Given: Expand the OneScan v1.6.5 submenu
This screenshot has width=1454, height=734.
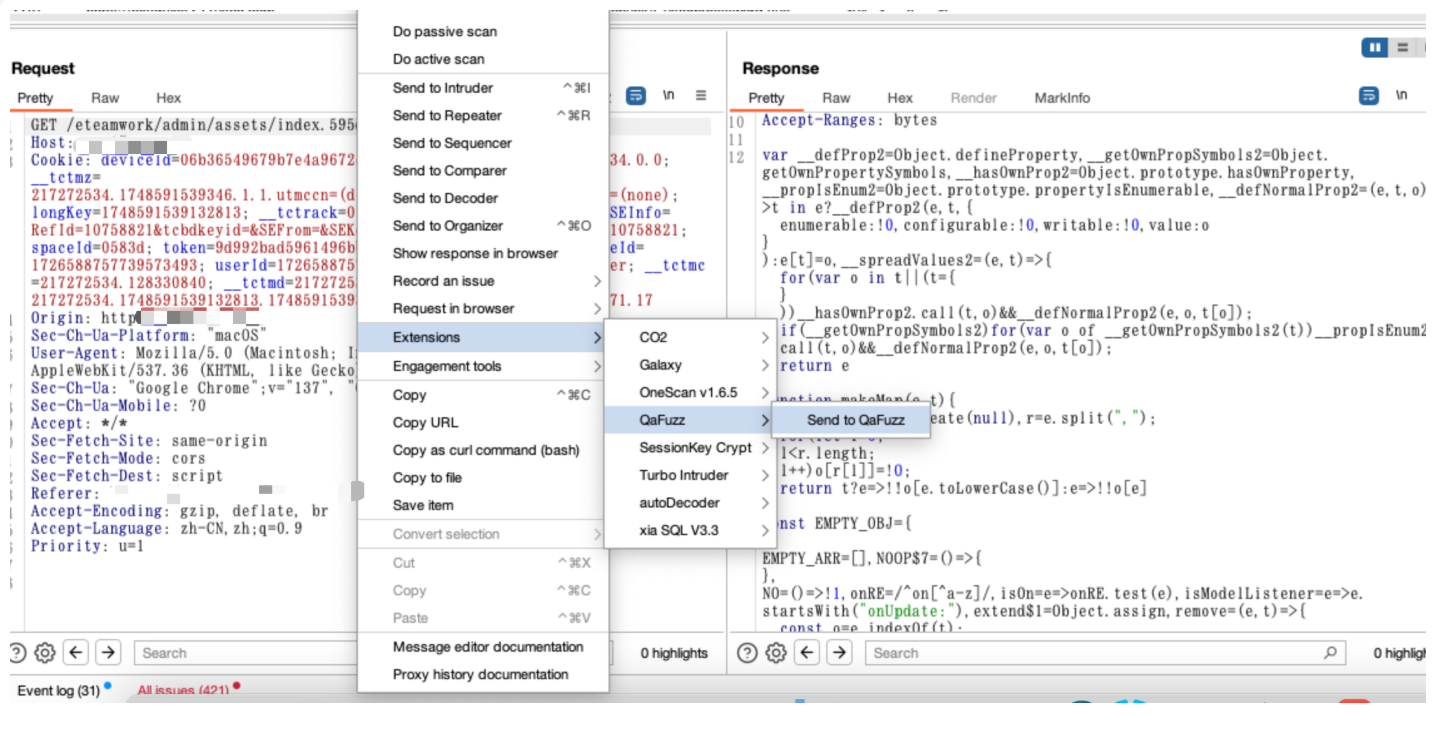Looking at the screenshot, I should 690,393.
